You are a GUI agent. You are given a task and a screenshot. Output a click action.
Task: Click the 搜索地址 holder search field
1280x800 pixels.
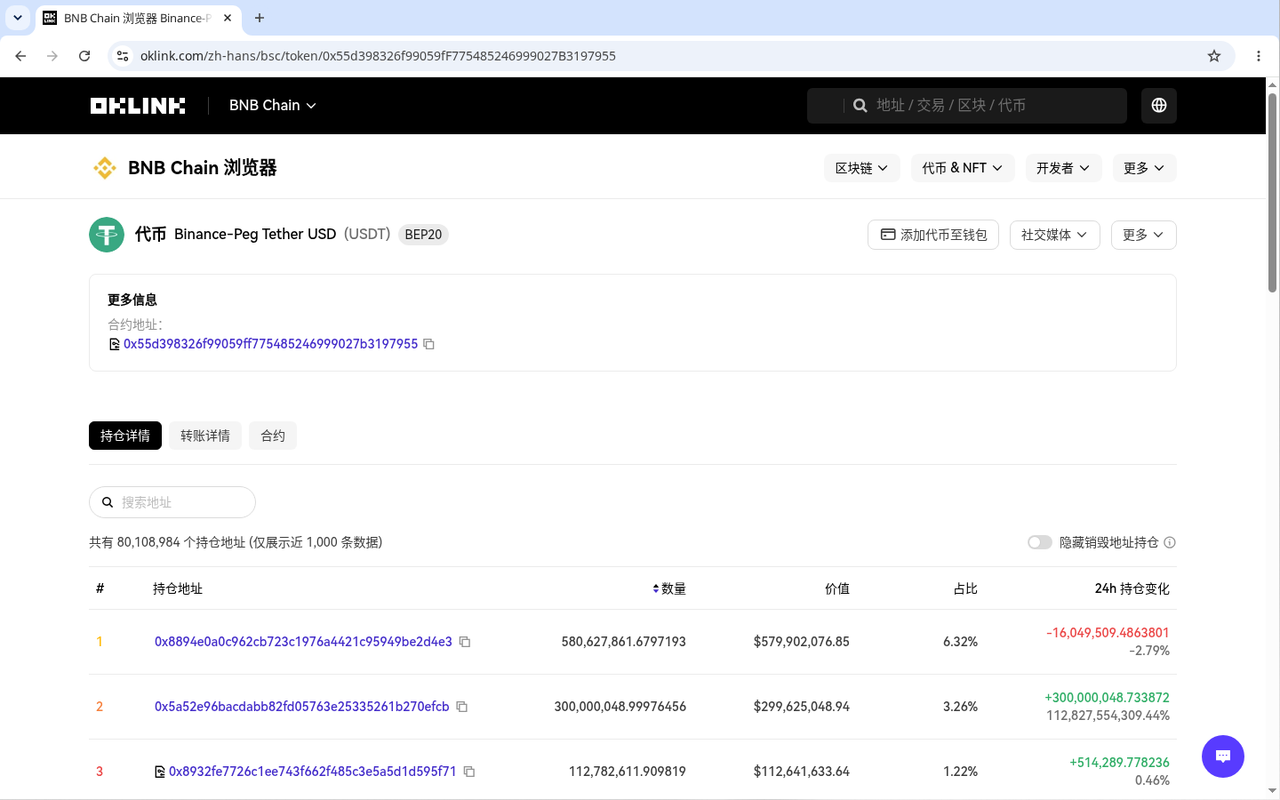(x=172, y=502)
